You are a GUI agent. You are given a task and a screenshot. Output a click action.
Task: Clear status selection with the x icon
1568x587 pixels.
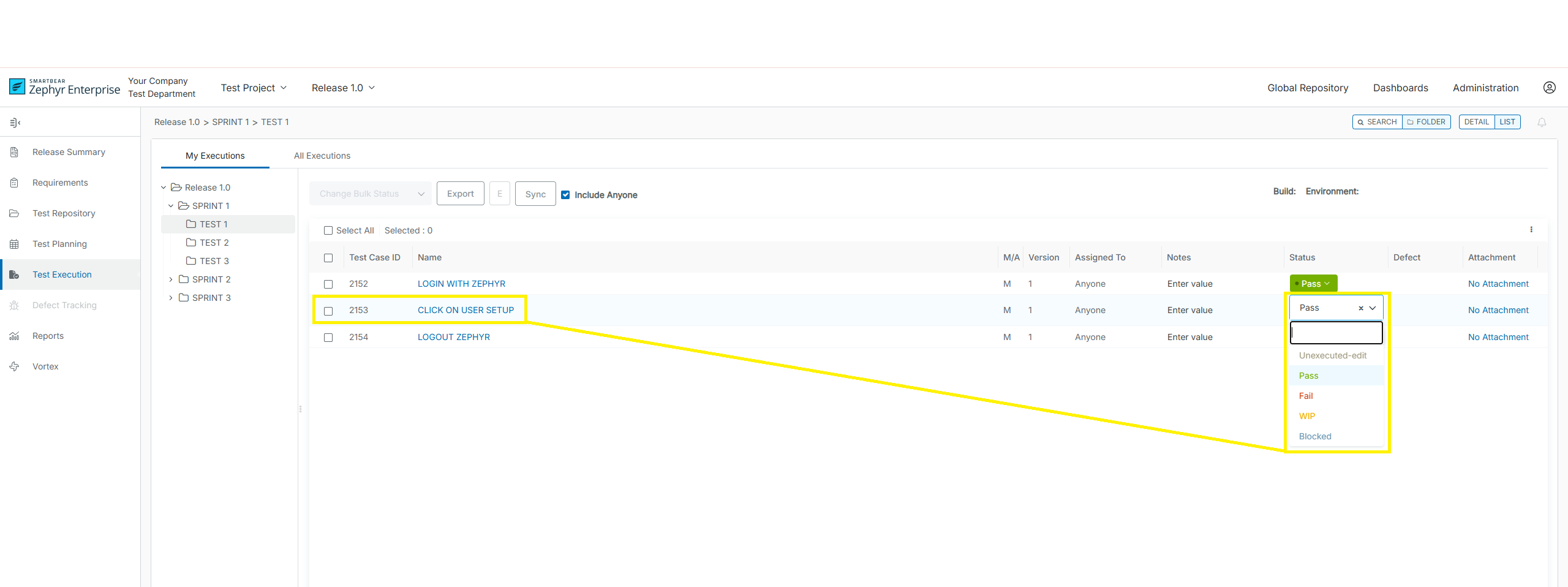(1360, 308)
